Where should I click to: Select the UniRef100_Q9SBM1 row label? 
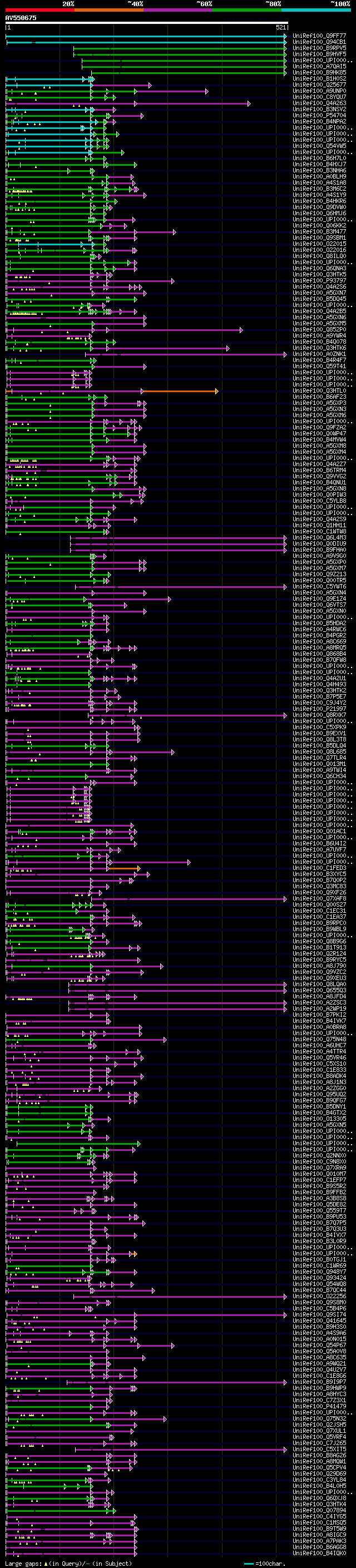click(319, 238)
